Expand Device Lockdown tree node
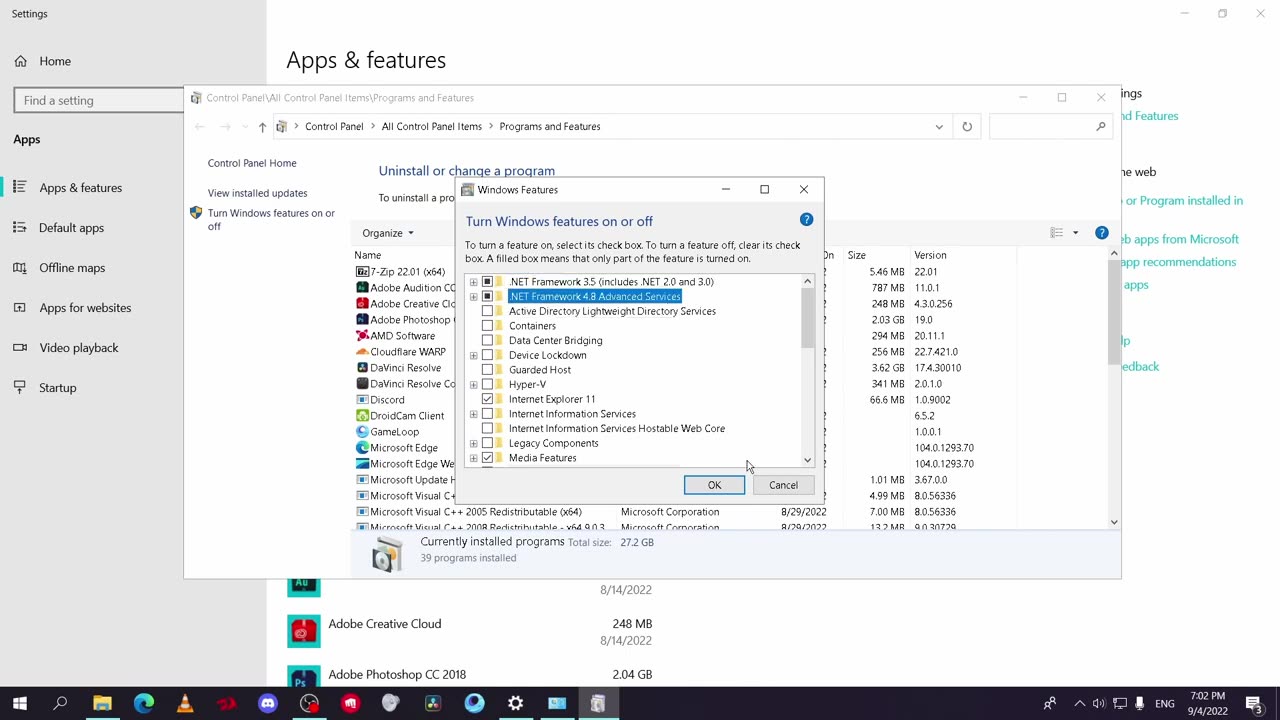The height and width of the screenshot is (720, 1280). (473, 355)
